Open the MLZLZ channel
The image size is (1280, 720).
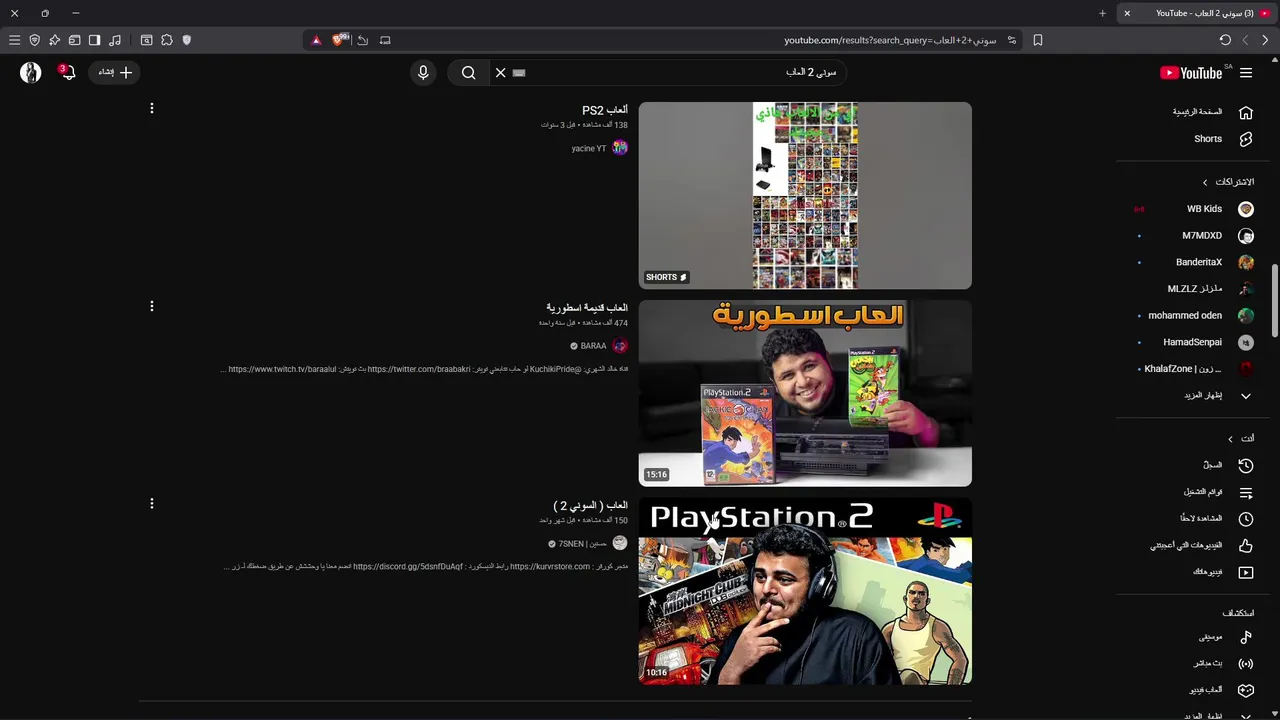click(x=1195, y=289)
